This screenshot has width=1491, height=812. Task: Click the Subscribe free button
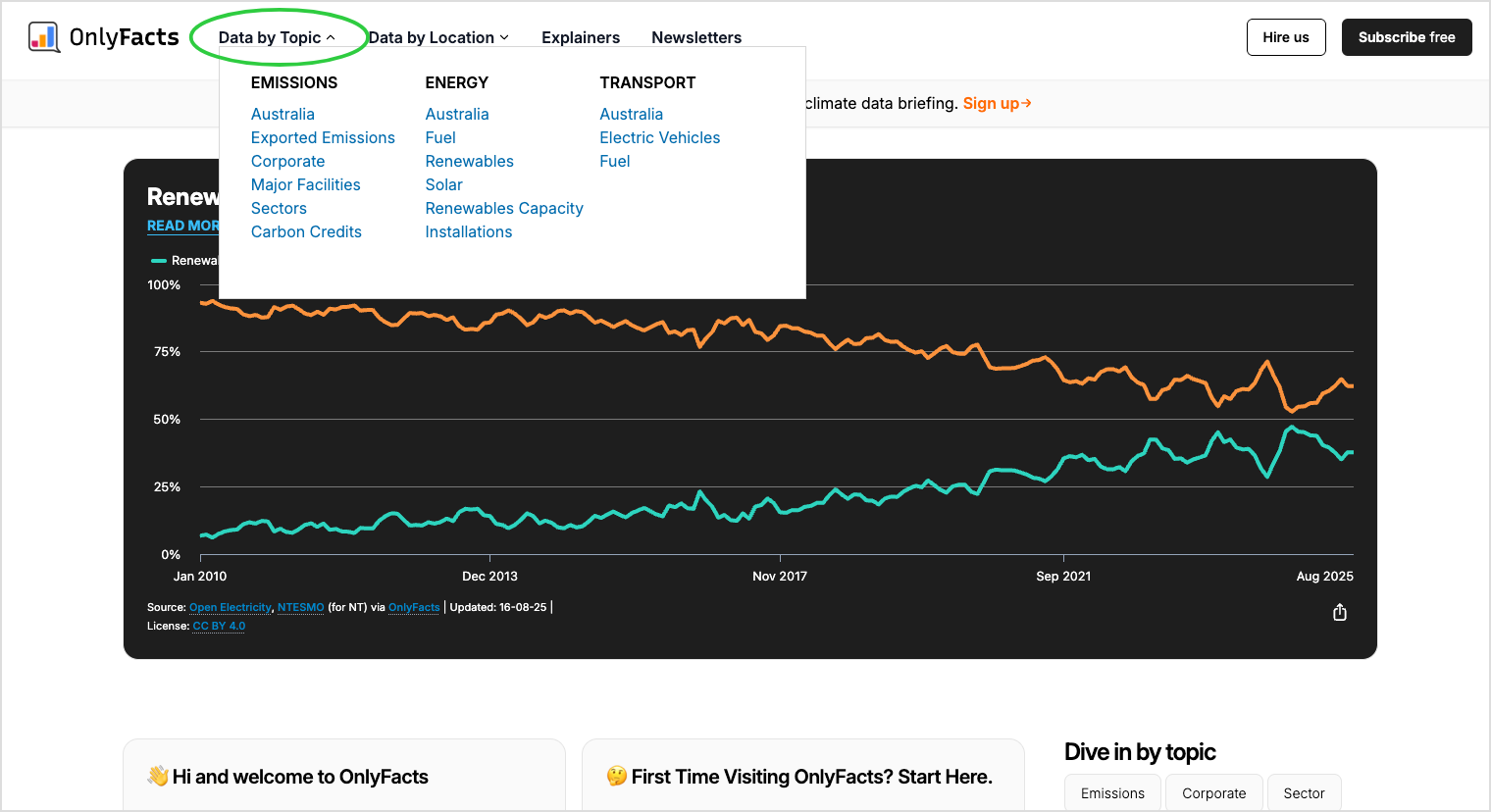point(1407,37)
